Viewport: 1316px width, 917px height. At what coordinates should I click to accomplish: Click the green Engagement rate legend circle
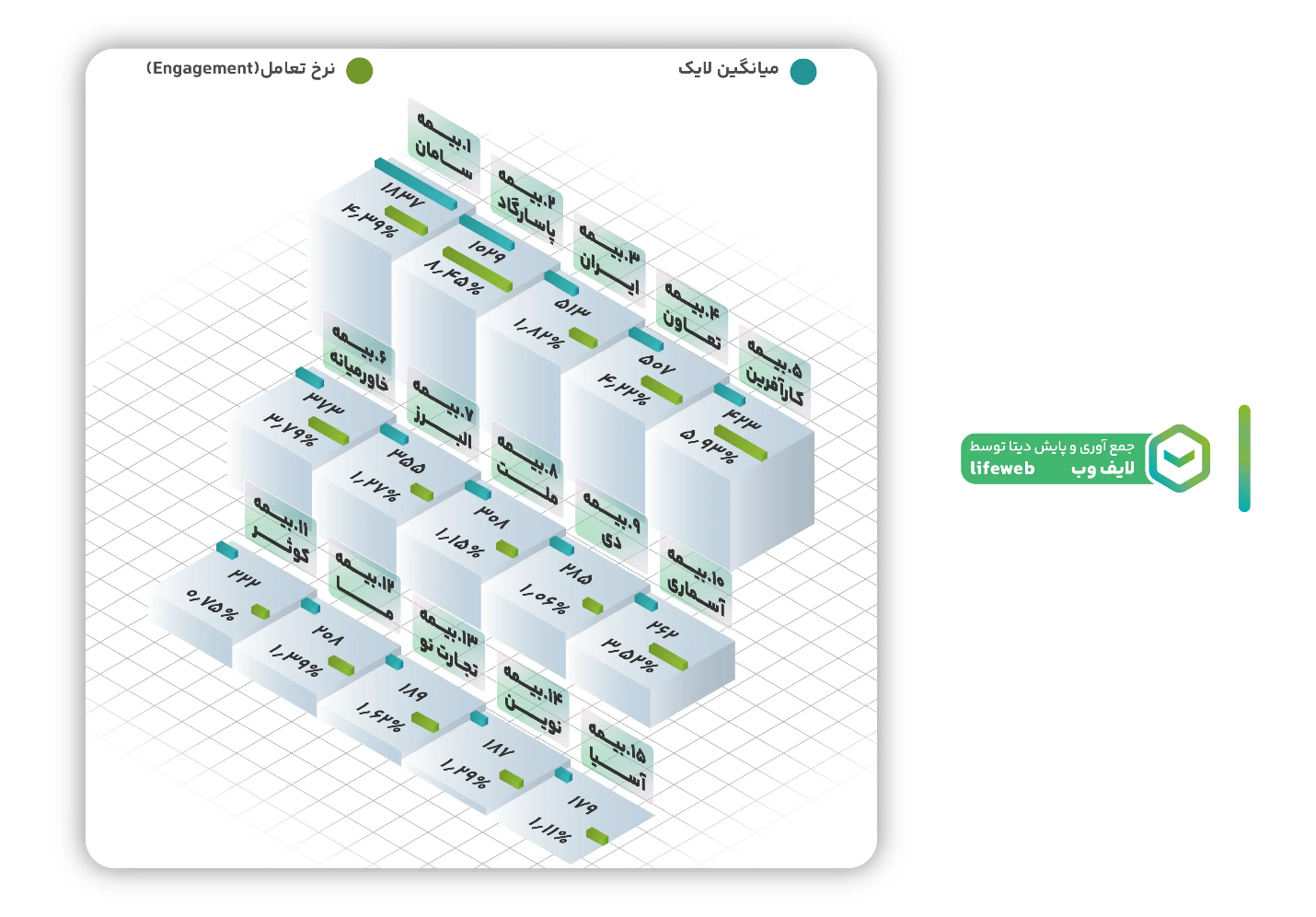click(x=359, y=71)
